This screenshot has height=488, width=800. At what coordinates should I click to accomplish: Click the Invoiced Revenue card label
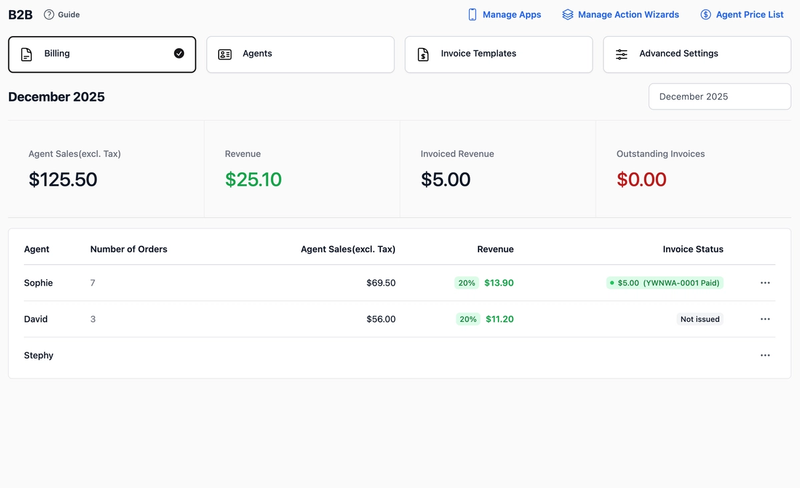457,154
